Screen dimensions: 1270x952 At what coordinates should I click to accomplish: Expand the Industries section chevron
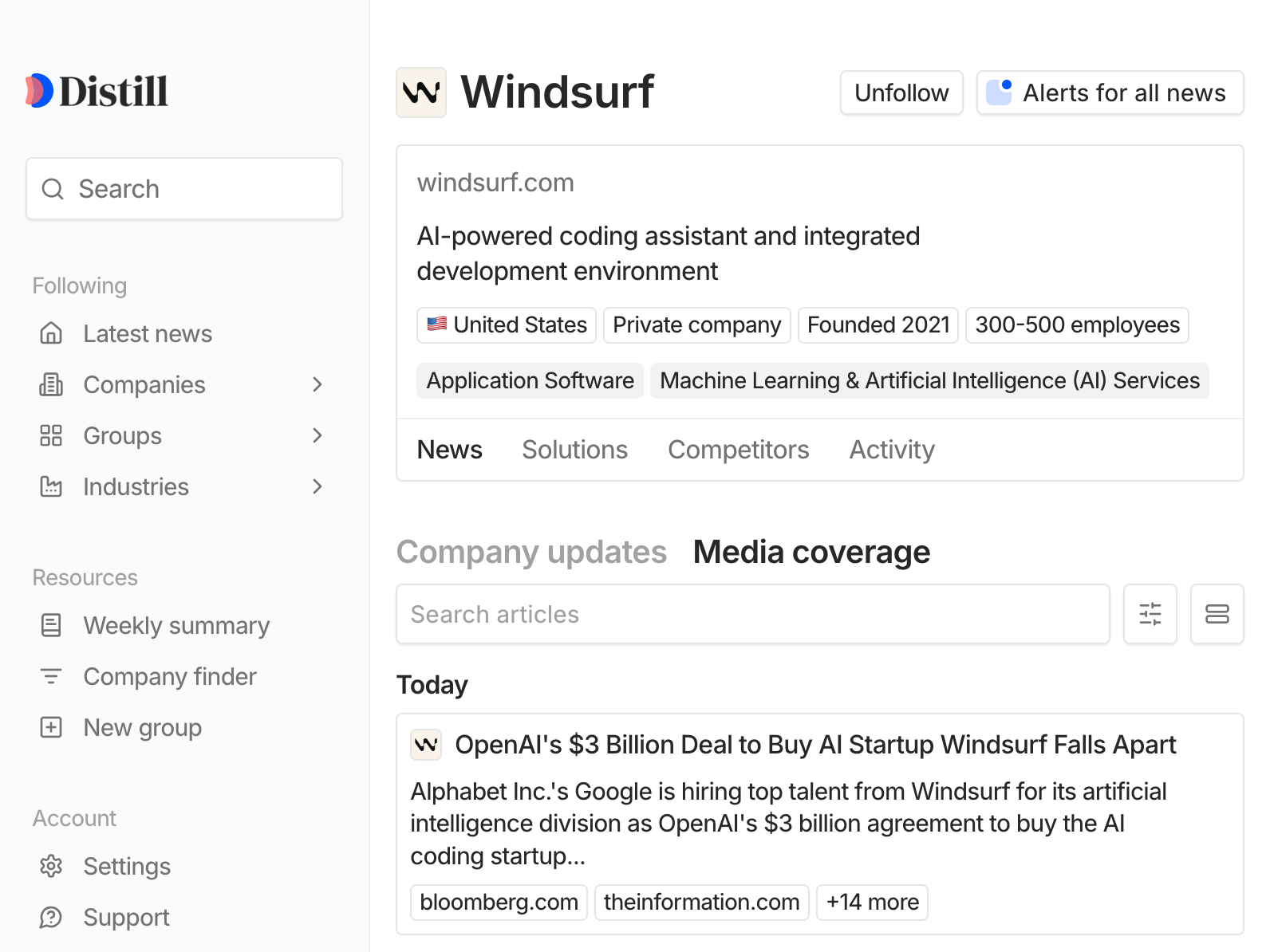click(317, 486)
